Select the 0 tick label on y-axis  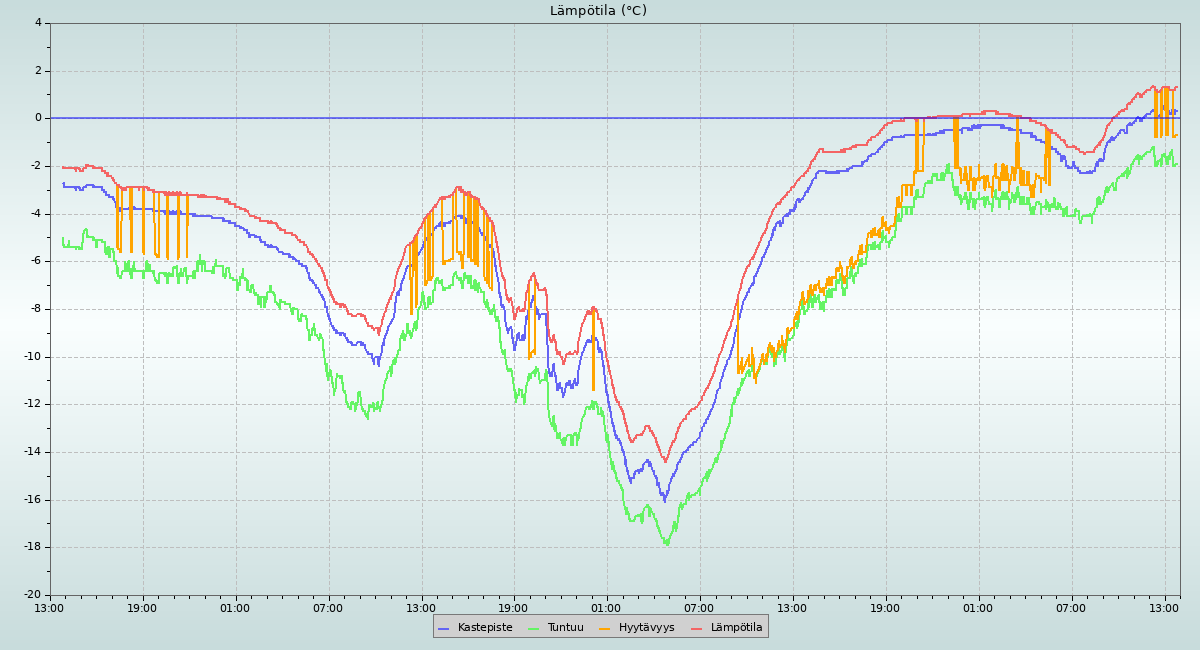point(38,118)
